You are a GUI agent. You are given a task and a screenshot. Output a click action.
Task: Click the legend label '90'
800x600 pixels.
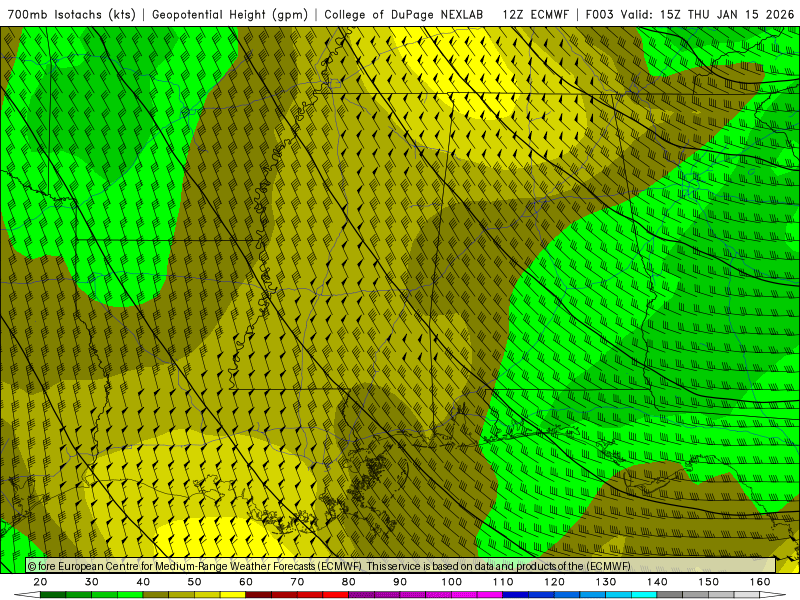[400, 582]
